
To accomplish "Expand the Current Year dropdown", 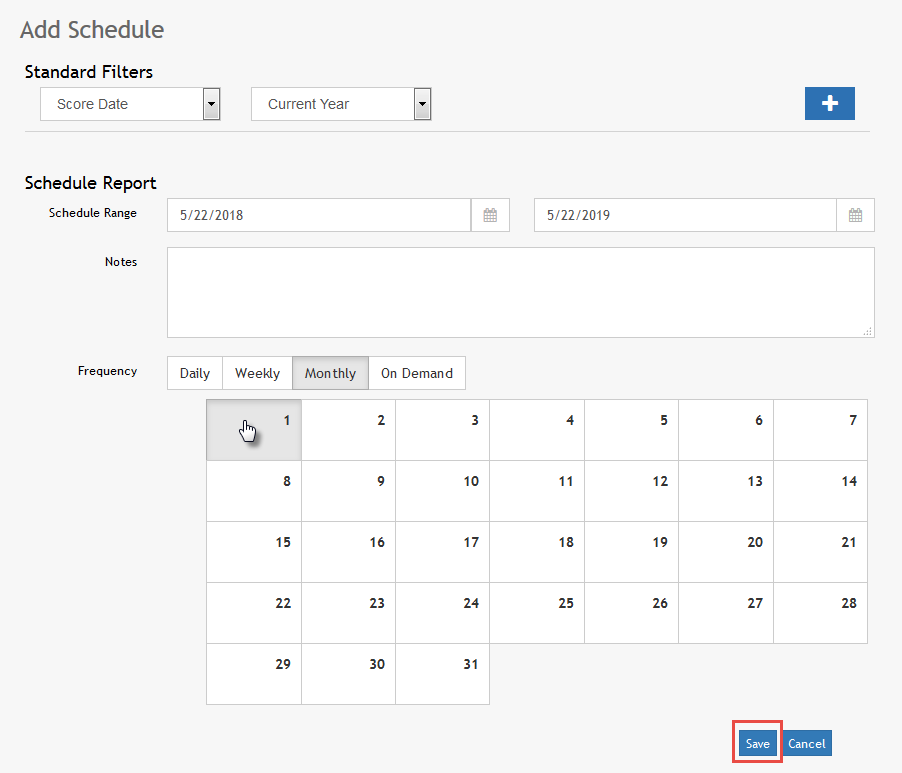I will 422,104.
